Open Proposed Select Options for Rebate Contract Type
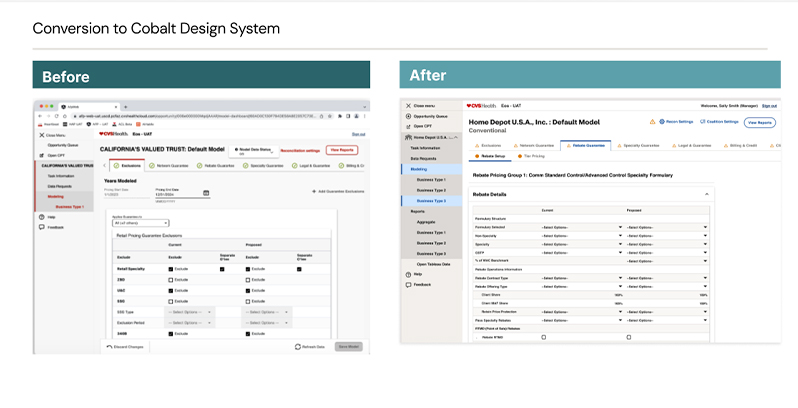798x408 pixels. [x=667, y=278]
